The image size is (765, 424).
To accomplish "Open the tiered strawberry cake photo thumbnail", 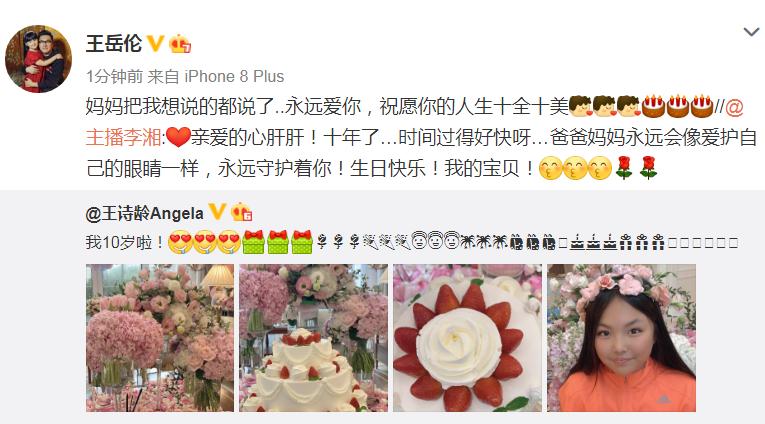I will tap(313, 338).
